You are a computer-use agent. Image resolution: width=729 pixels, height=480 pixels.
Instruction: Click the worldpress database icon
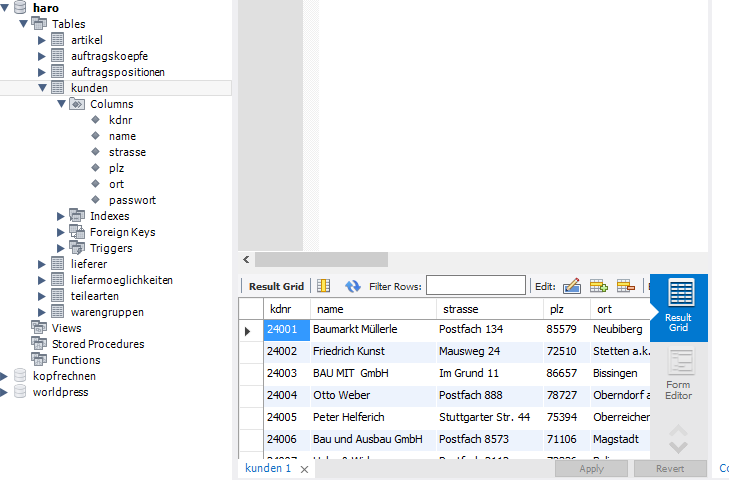(20, 392)
